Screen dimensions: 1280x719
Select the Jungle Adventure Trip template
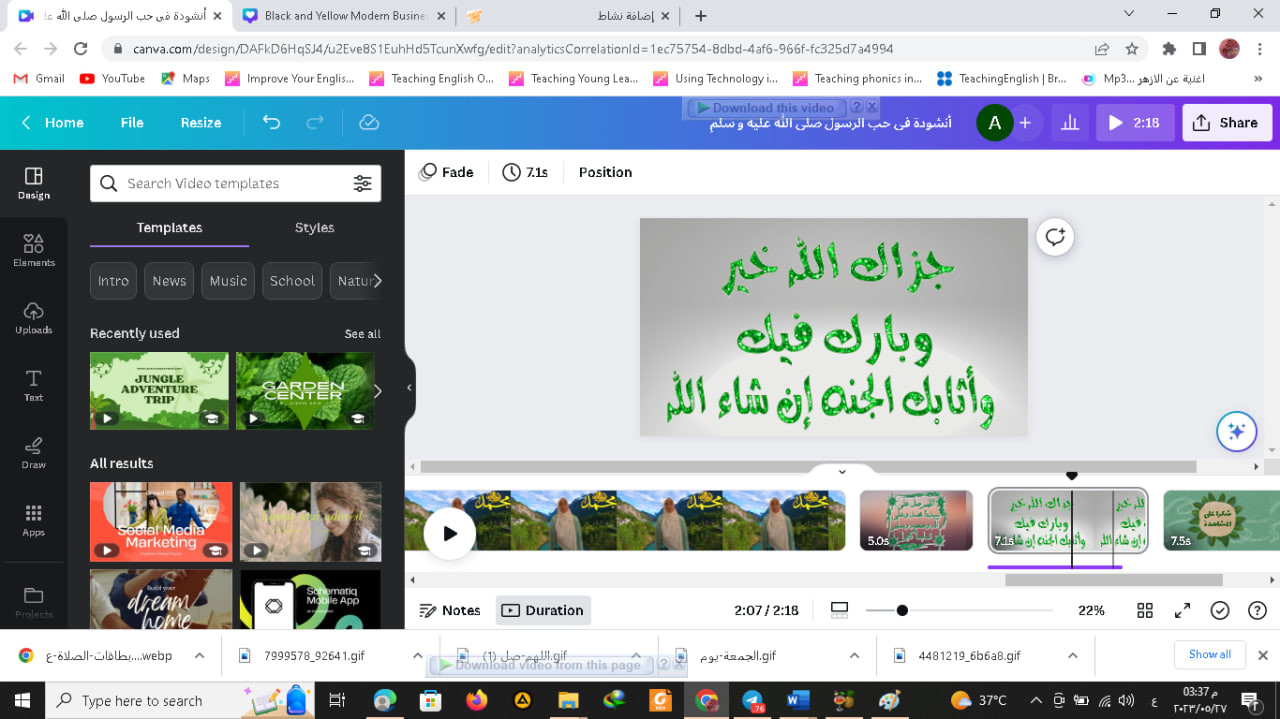159,391
